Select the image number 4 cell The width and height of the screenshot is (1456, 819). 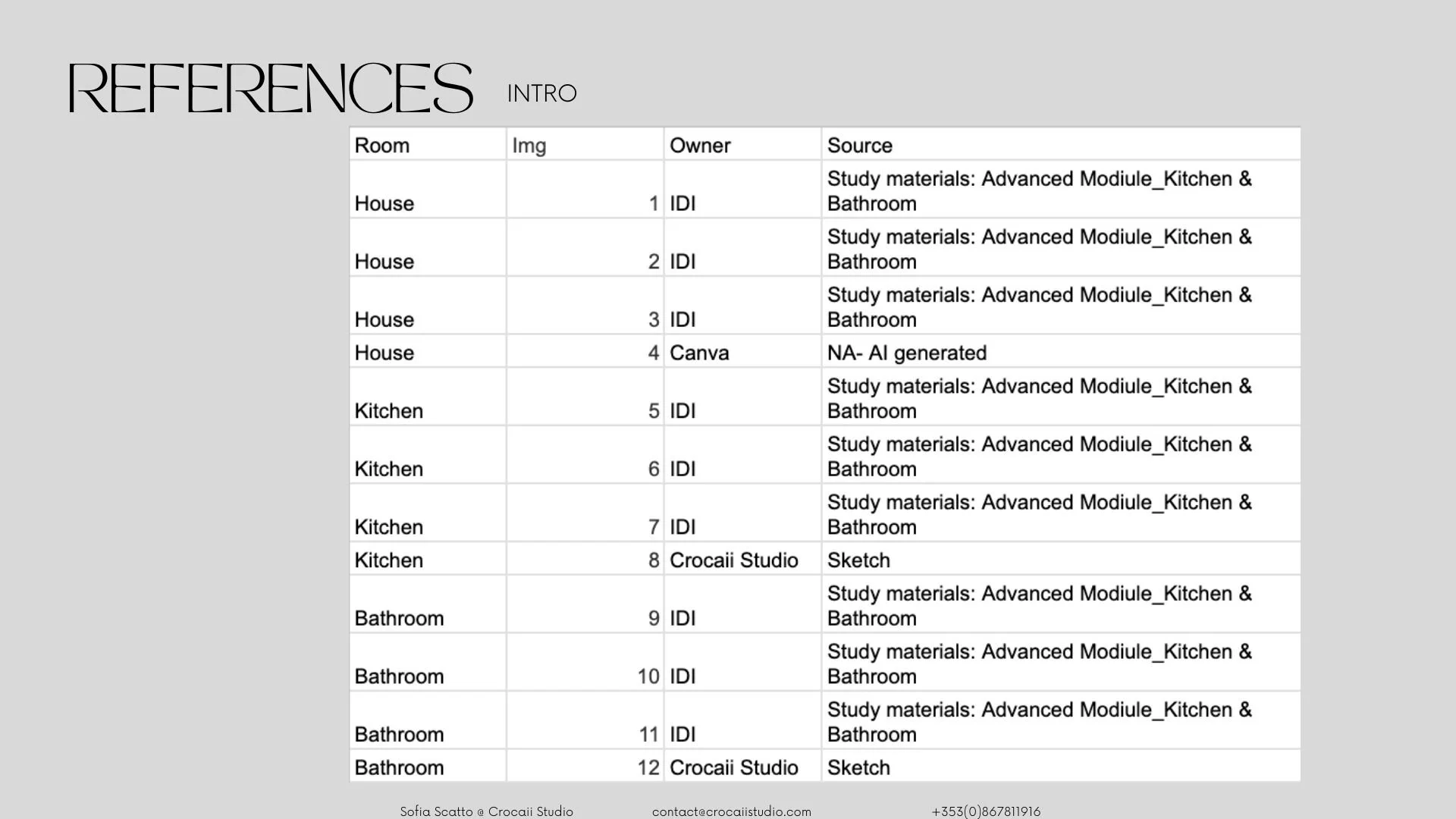point(653,353)
